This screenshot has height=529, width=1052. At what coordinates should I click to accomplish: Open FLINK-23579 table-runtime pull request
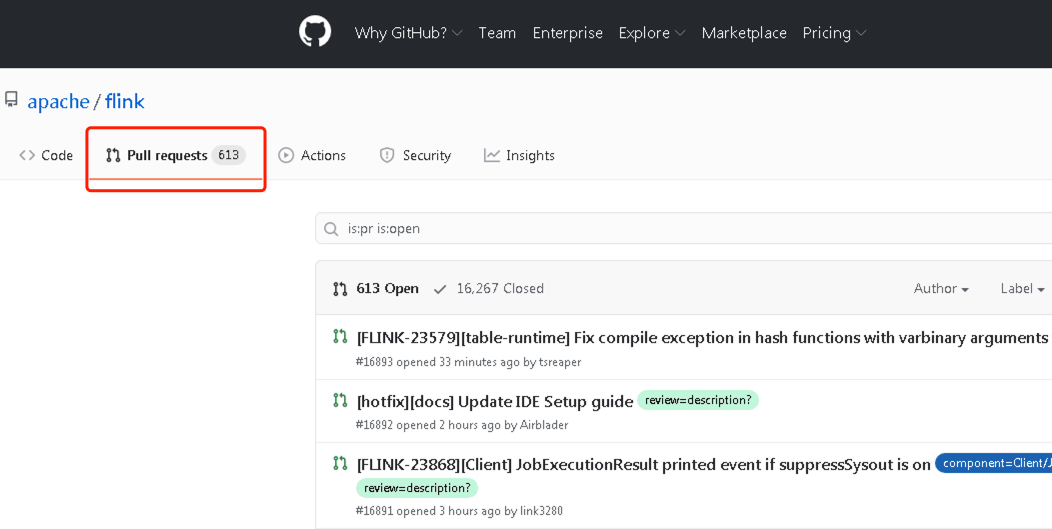tap(702, 338)
